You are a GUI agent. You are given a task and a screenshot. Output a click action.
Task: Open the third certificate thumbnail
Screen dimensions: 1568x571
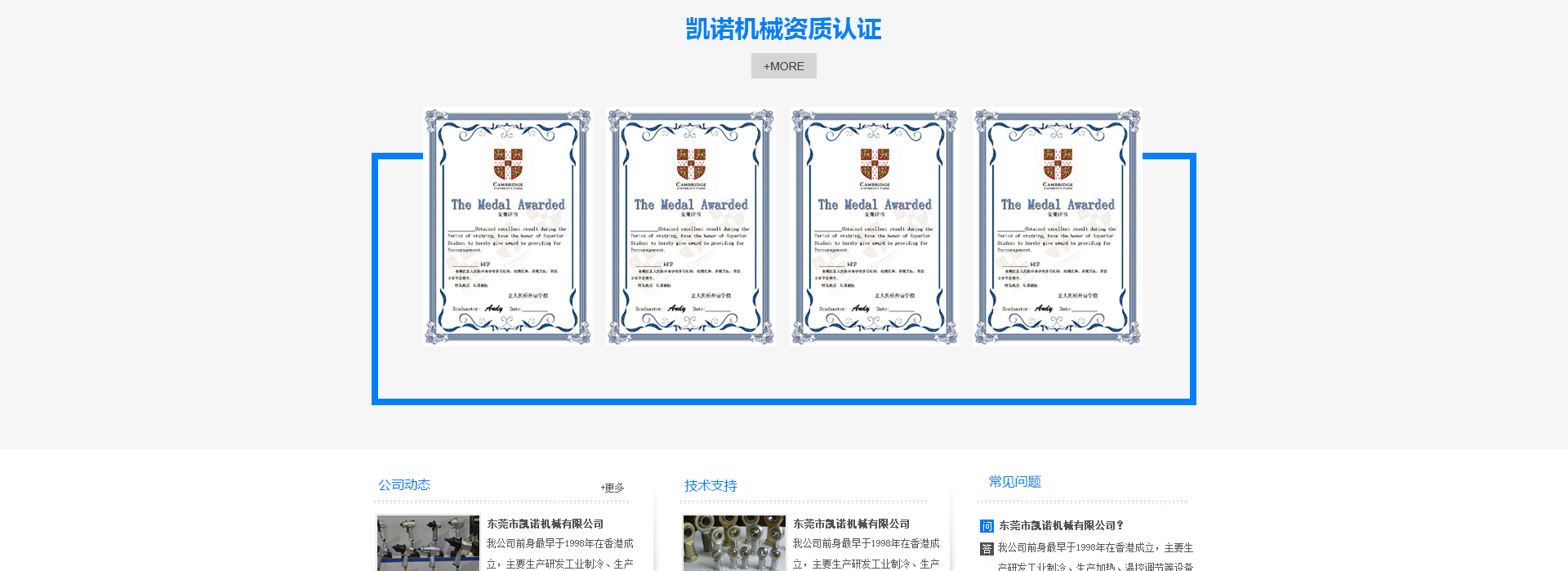click(x=875, y=227)
